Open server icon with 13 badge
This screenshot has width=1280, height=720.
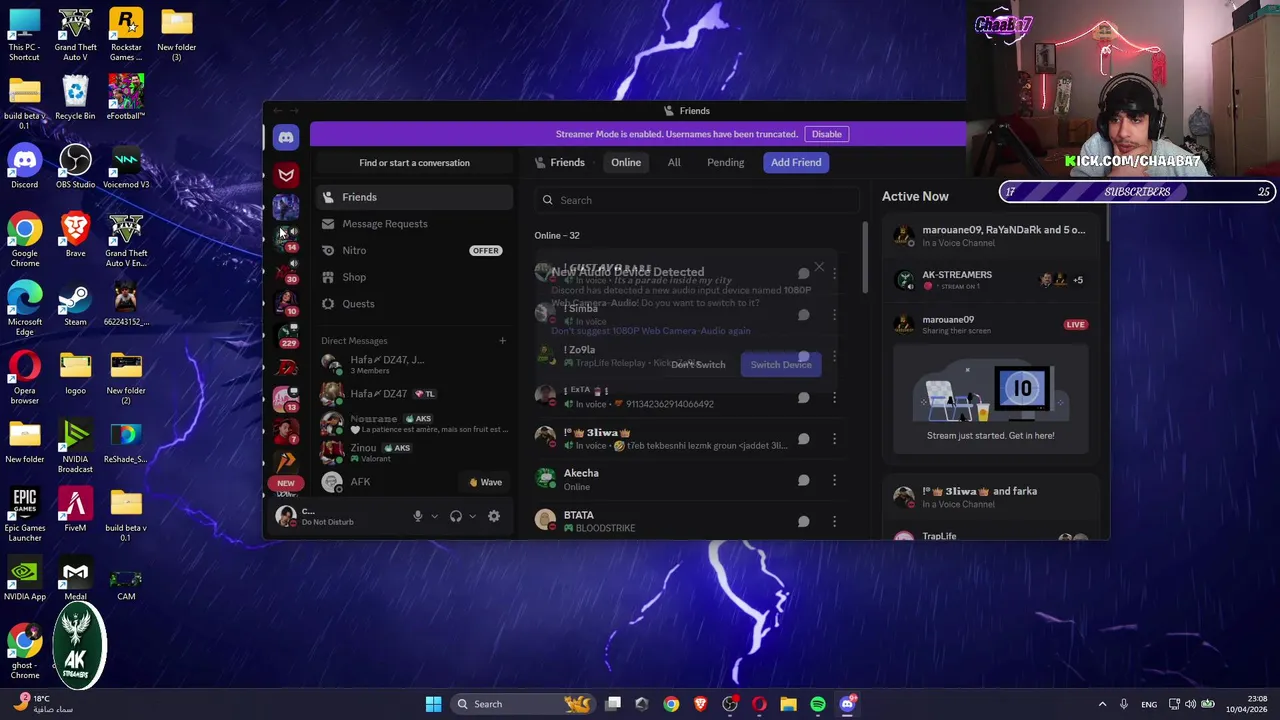287,398
